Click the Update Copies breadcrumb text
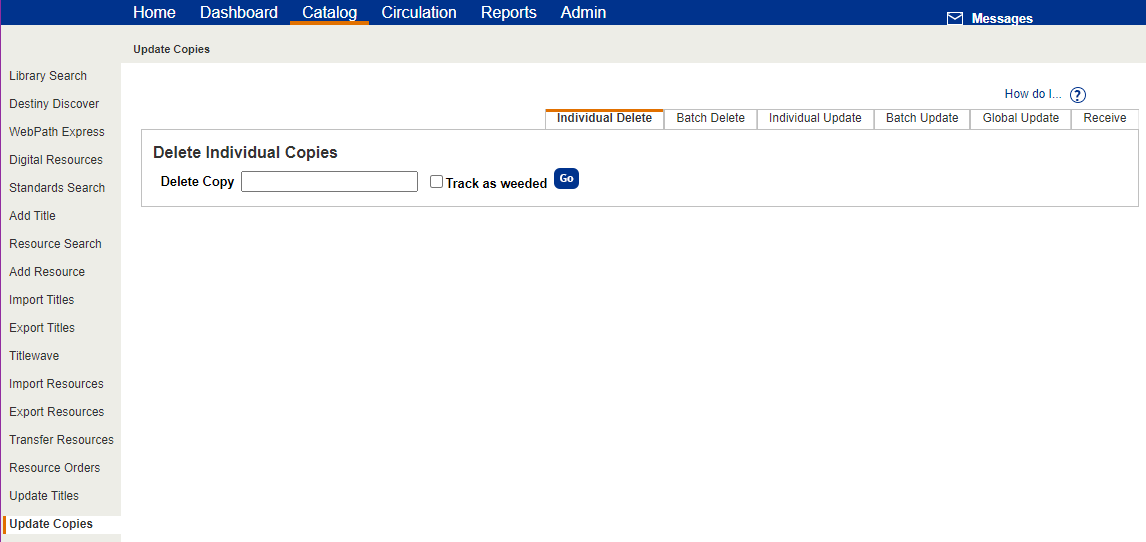 [x=172, y=50]
